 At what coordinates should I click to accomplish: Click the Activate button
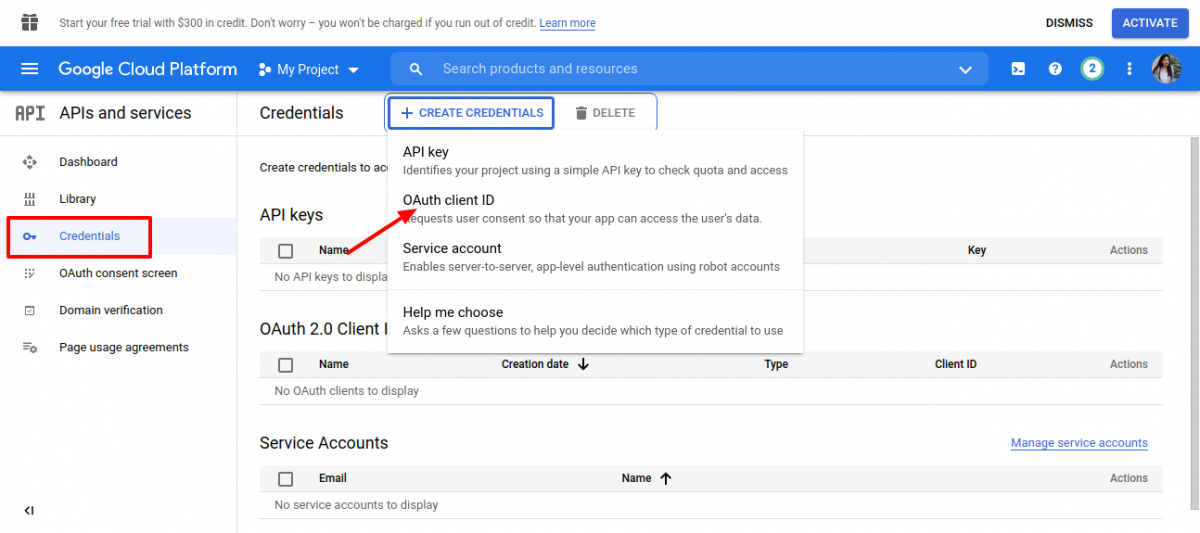coord(1150,23)
